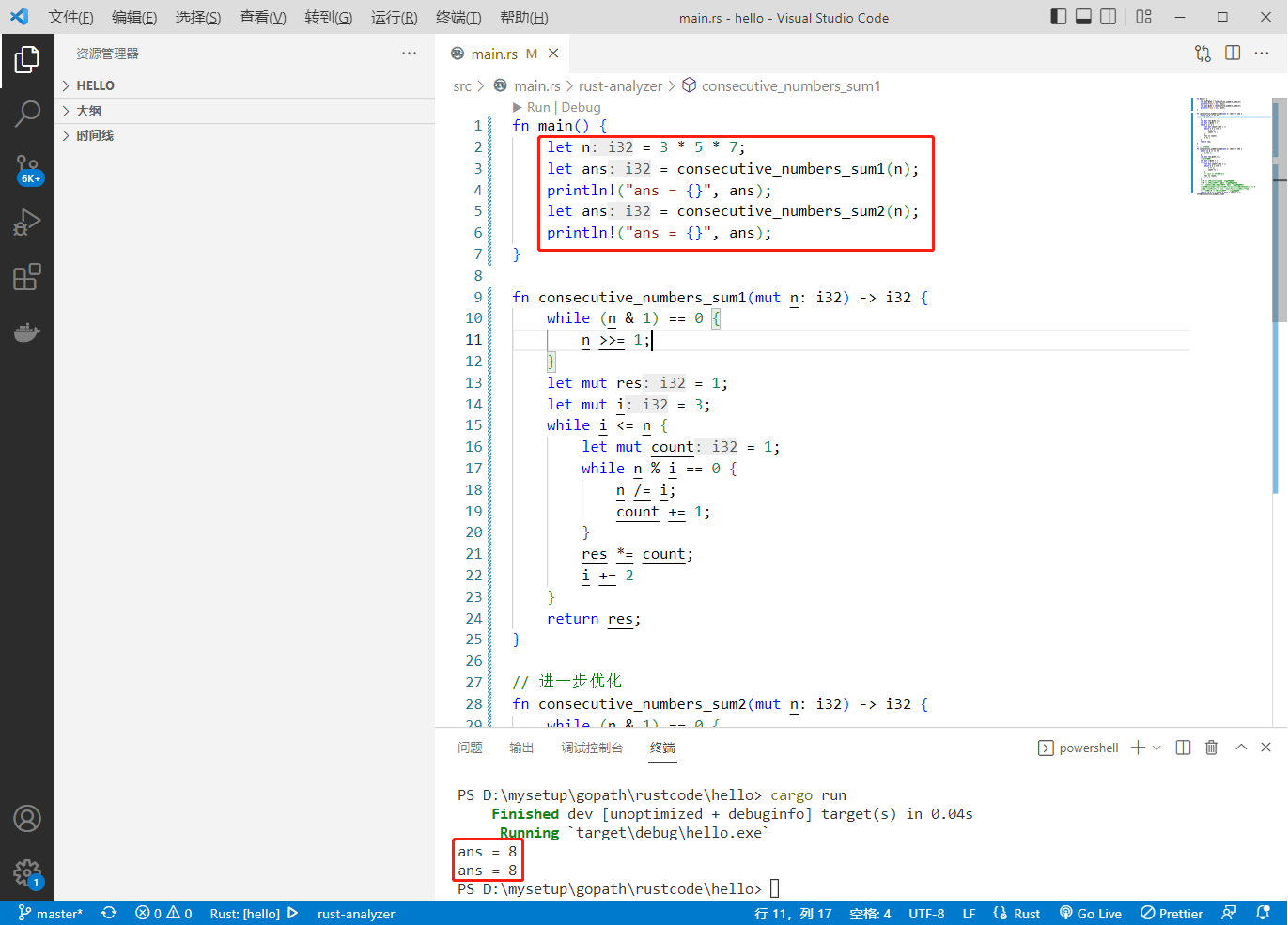Click Run code lens above main

(x=537, y=107)
